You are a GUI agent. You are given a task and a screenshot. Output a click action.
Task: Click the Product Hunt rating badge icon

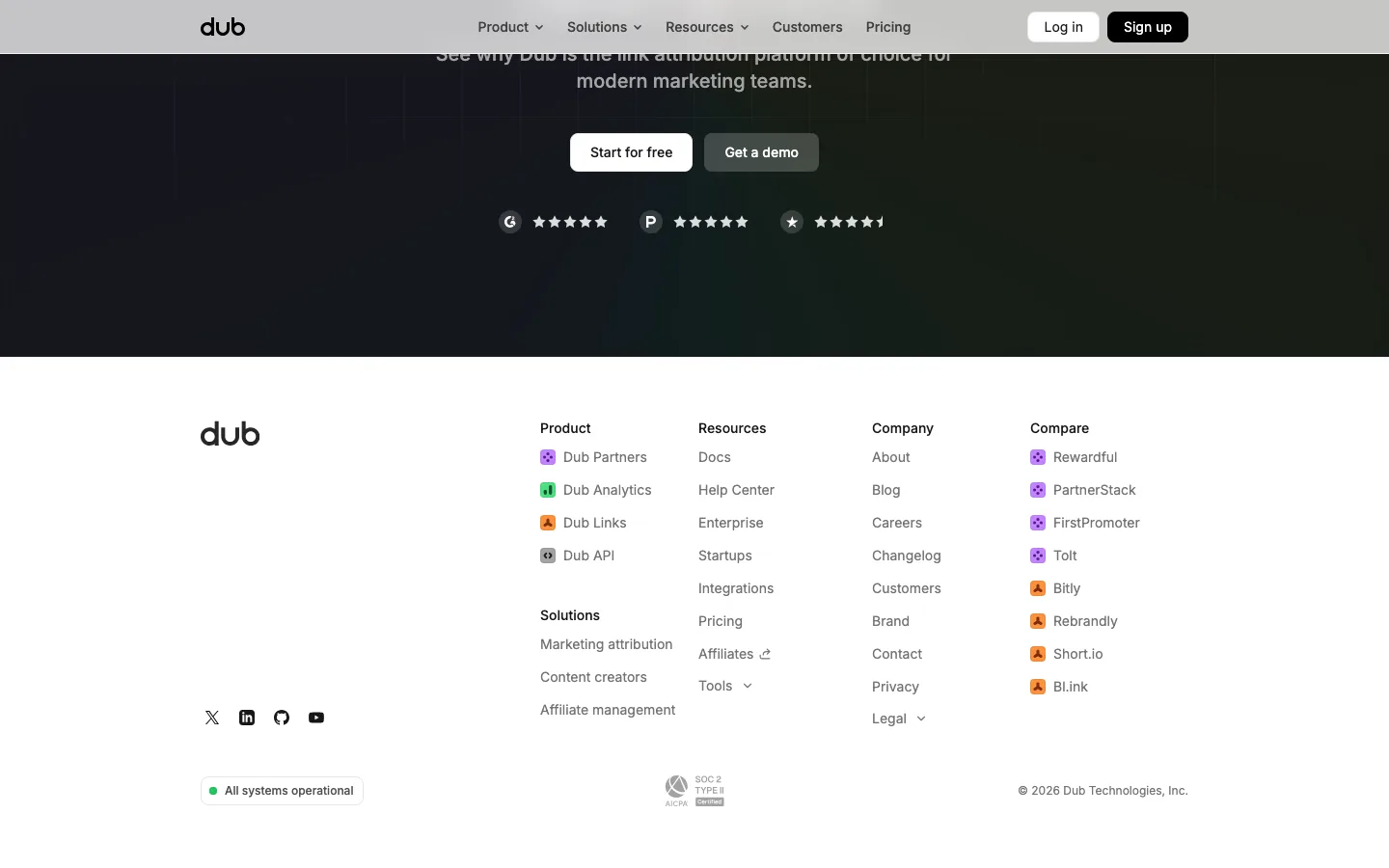tap(651, 222)
